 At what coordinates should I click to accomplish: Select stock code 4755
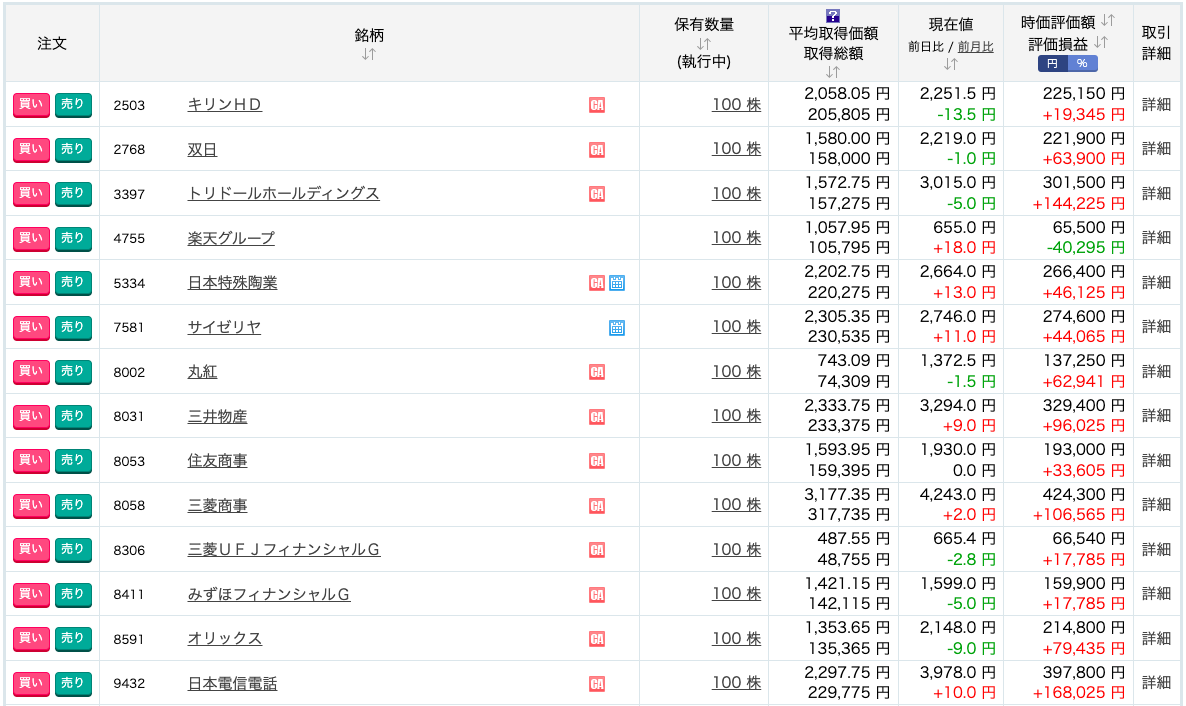coord(129,239)
